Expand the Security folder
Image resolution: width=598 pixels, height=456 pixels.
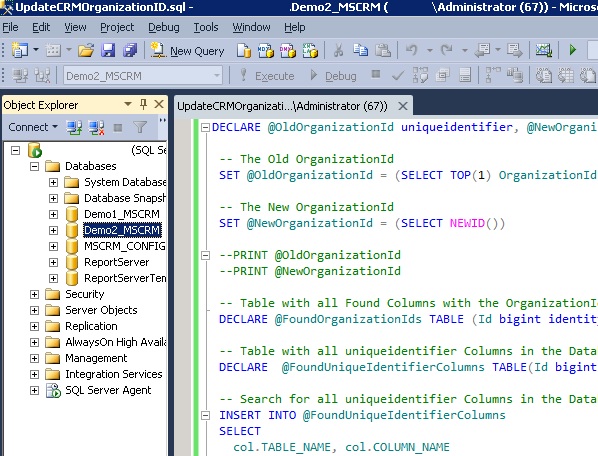(x=34, y=294)
